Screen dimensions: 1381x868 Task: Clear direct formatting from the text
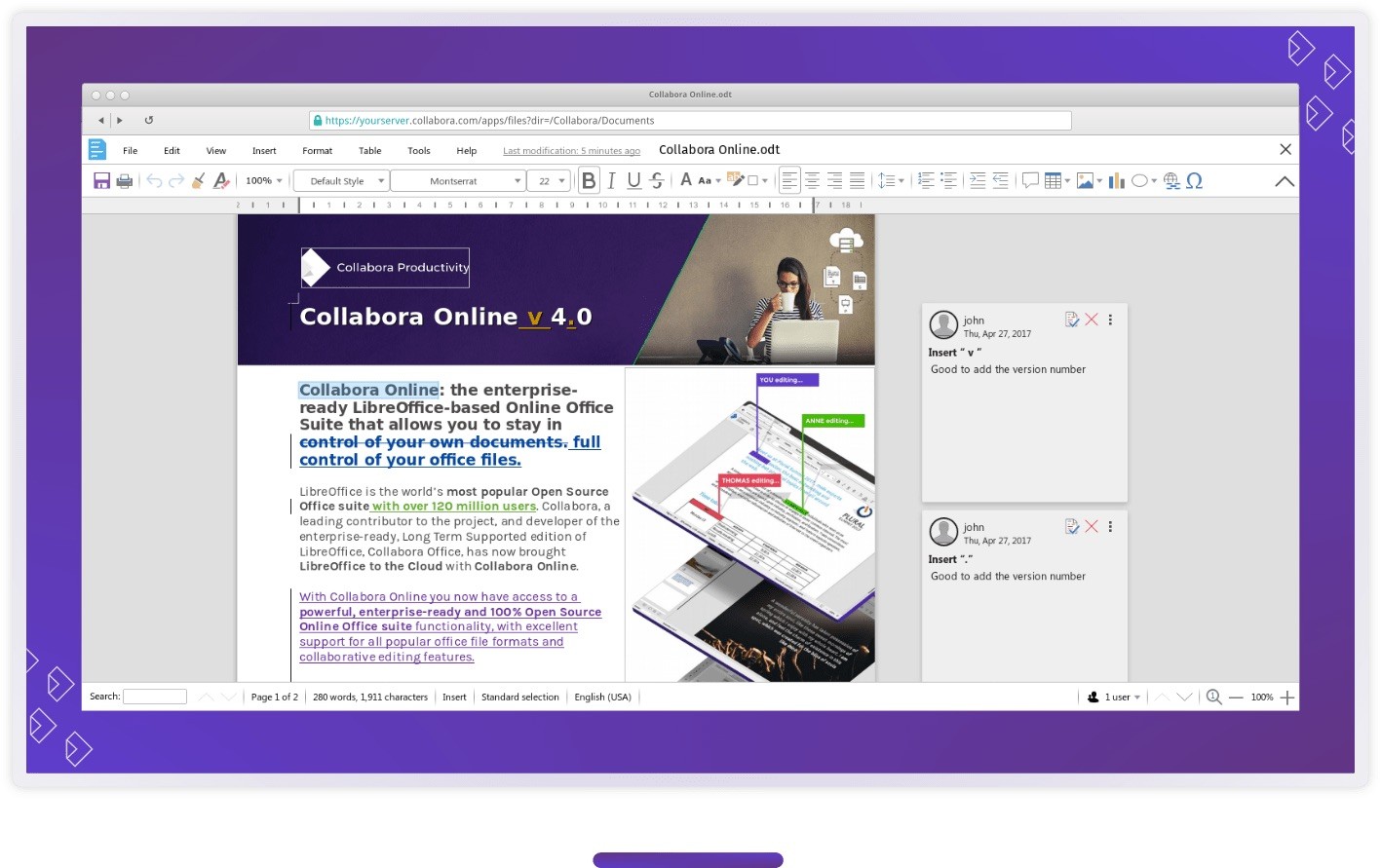[x=221, y=180]
